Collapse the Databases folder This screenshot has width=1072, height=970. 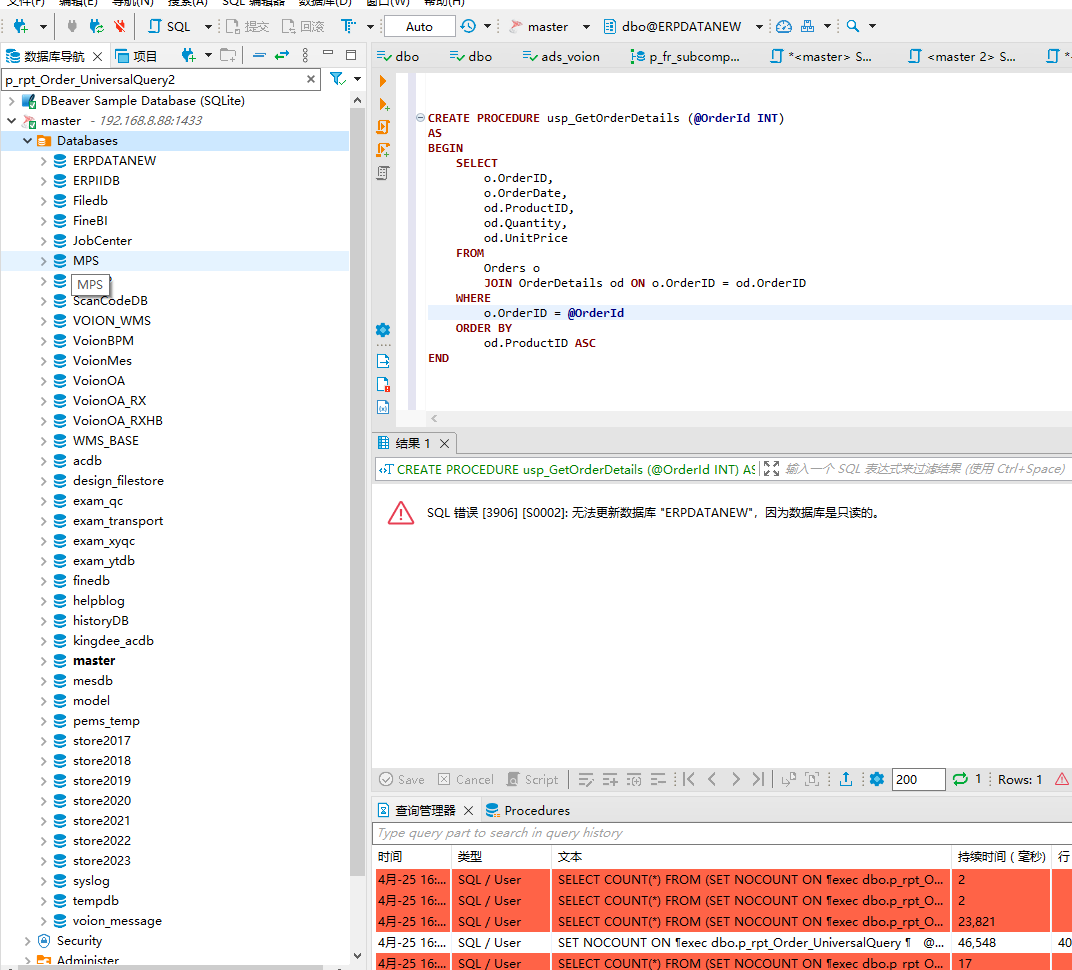[27, 140]
